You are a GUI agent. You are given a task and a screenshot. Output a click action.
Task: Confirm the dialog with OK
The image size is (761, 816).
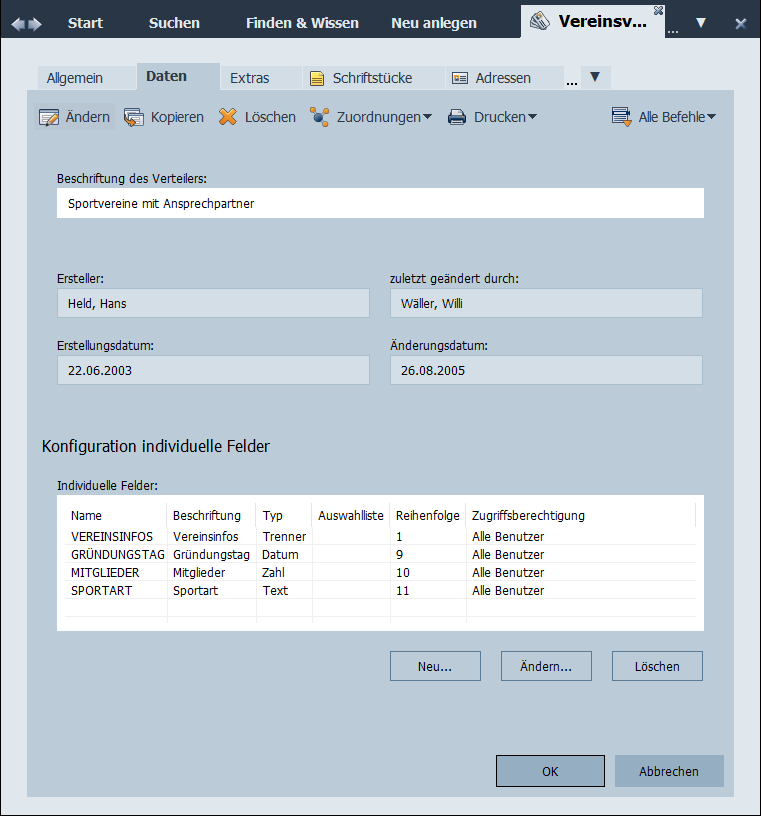550,771
